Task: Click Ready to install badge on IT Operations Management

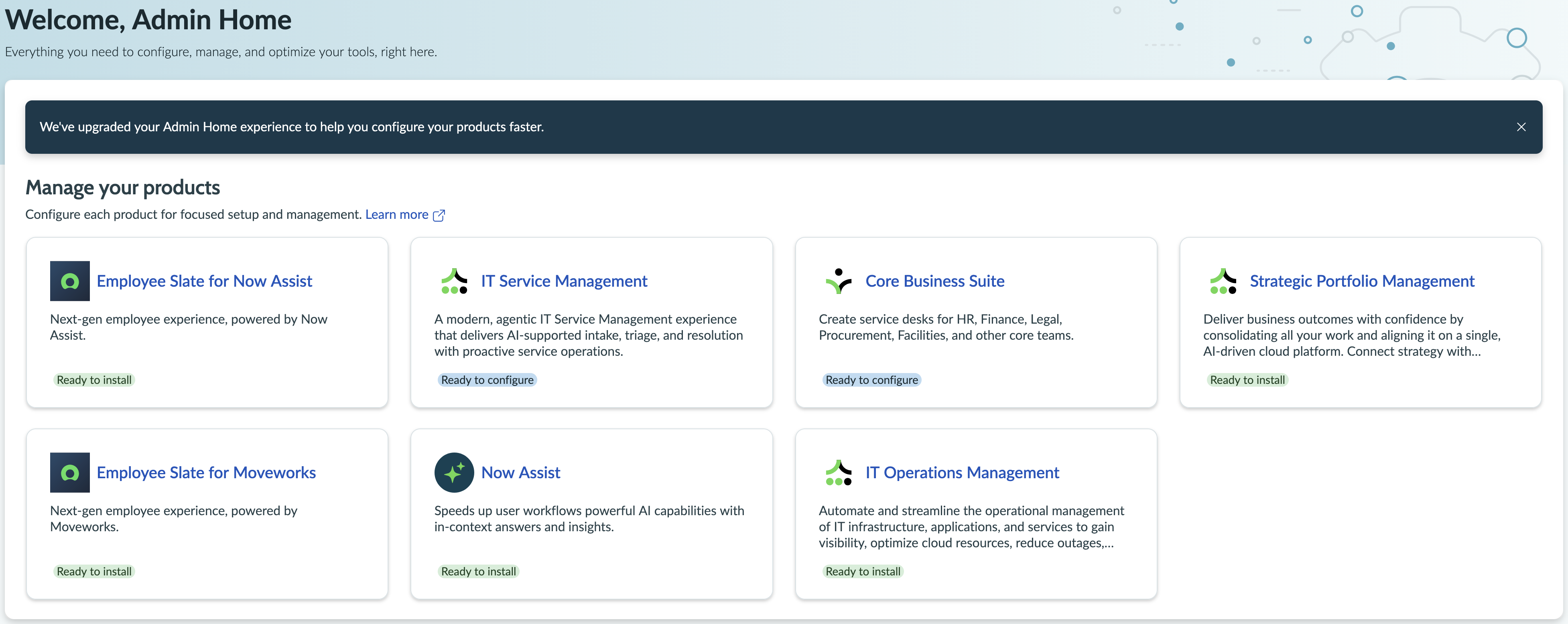Action: click(x=863, y=571)
